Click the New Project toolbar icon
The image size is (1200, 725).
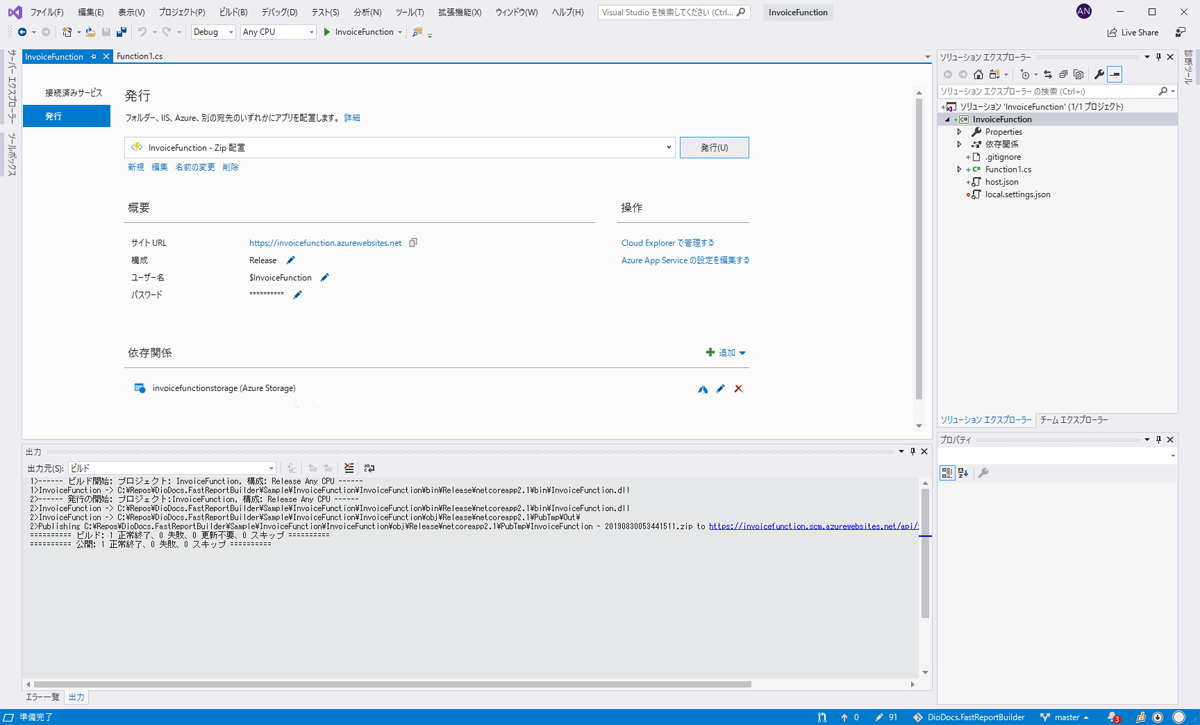(x=67, y=32)
